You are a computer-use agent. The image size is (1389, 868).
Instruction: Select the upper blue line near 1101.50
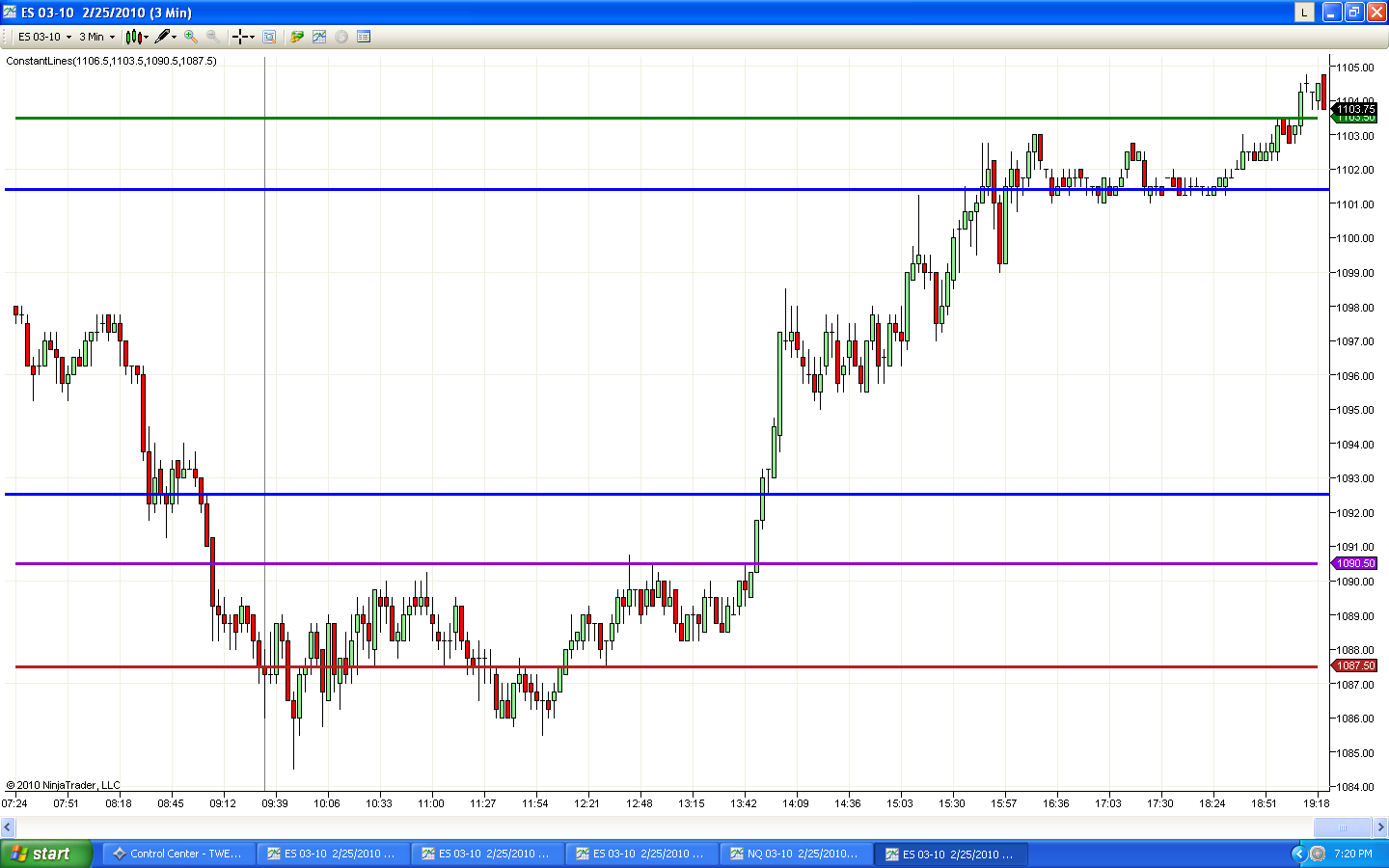pyautogui.click(x=666, y=189)
